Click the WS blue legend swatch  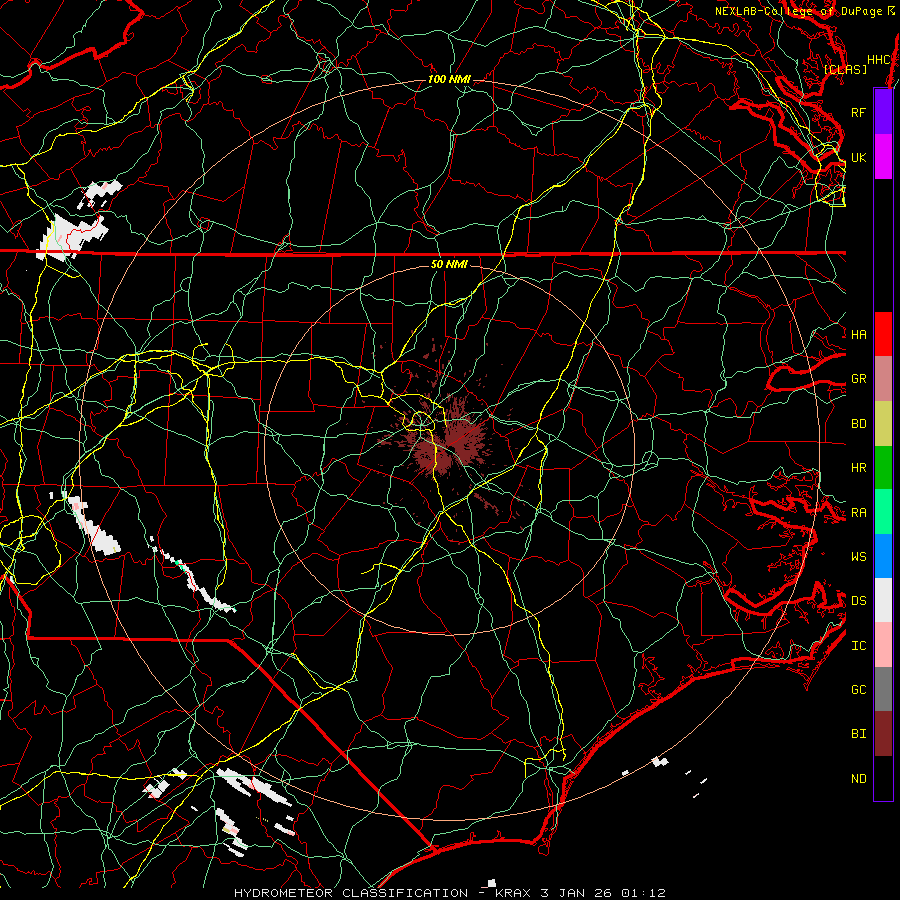(883, 556)
